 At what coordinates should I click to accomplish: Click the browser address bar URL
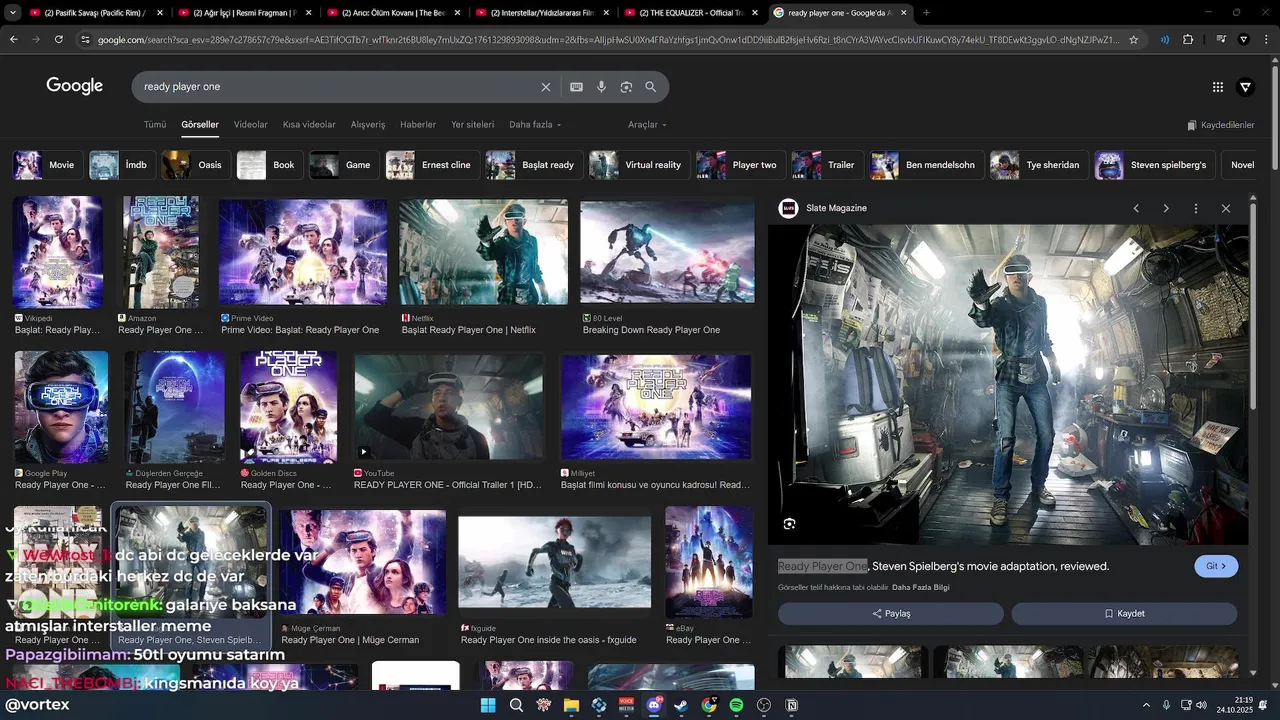pos(608,40)
